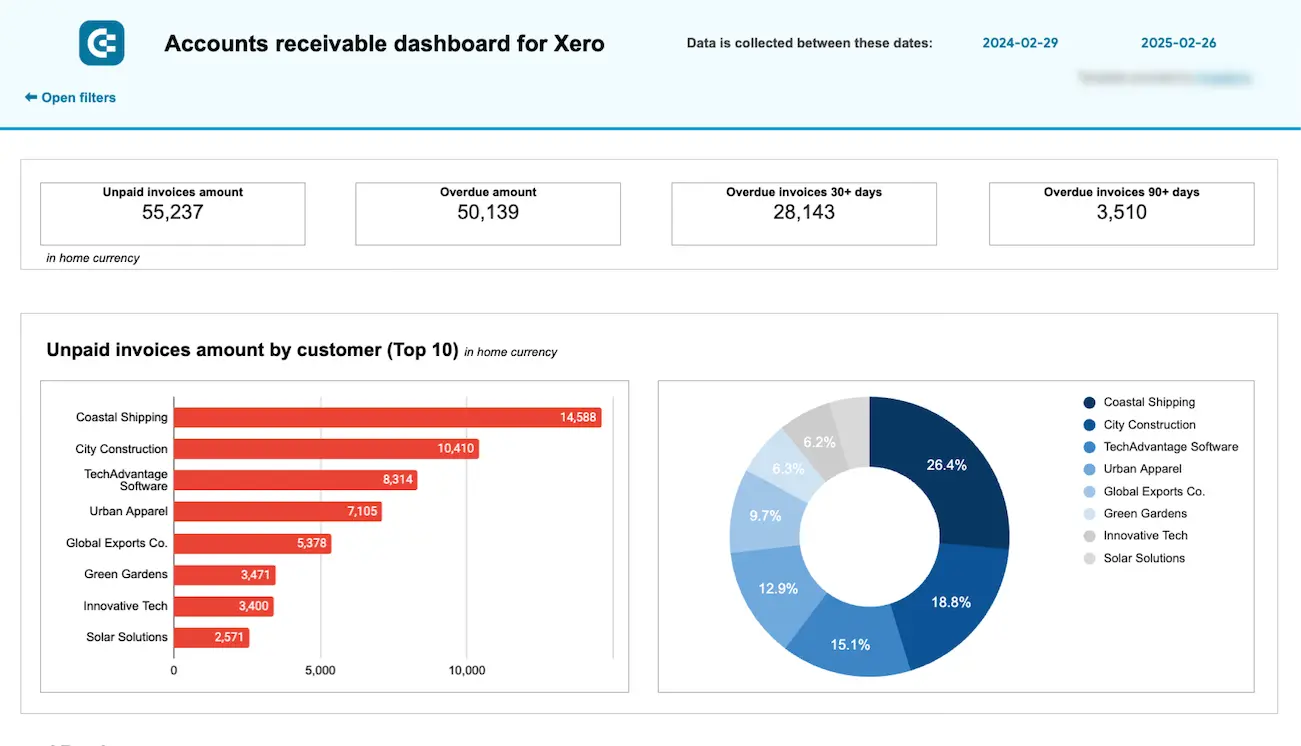Open the 2024-02-29 start date selector
Image resolution: width=1301 pixels, height=746 pixels.
tap(1020, 43)
